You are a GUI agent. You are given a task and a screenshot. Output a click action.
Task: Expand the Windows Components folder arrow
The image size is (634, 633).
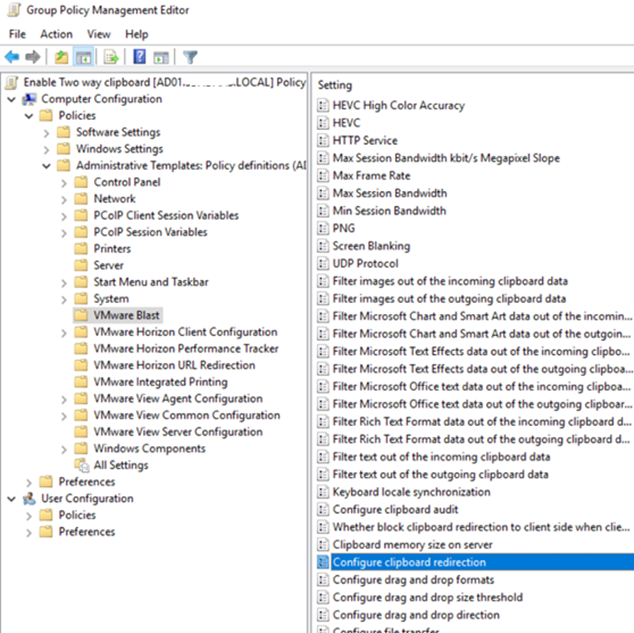(63, 448)
